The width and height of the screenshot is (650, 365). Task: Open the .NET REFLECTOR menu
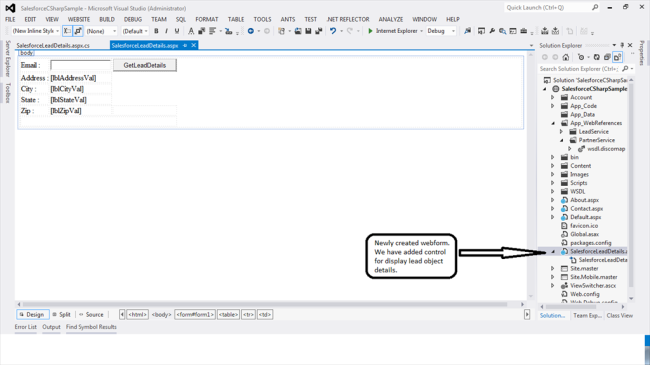[x=348, y=19]
